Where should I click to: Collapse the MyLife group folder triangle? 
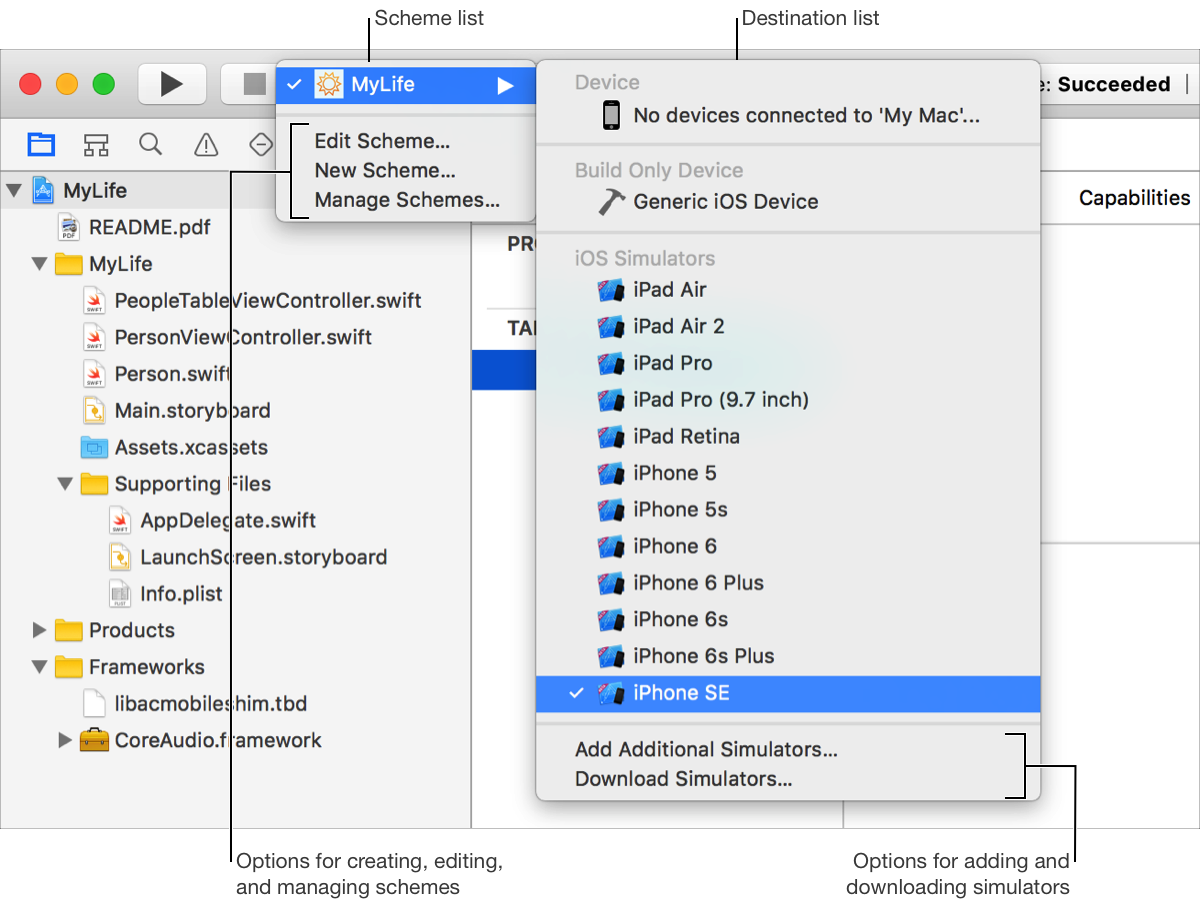click(39, 264)
